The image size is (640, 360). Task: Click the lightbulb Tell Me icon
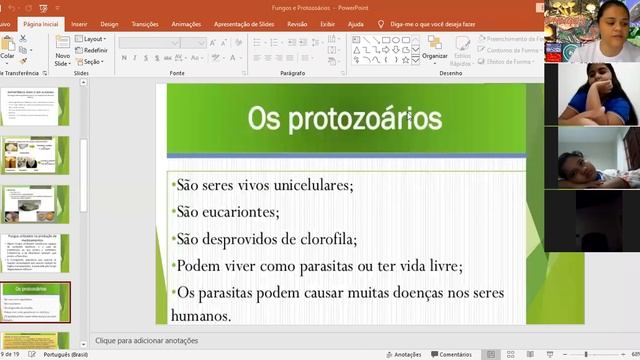[x=380, y=24]
